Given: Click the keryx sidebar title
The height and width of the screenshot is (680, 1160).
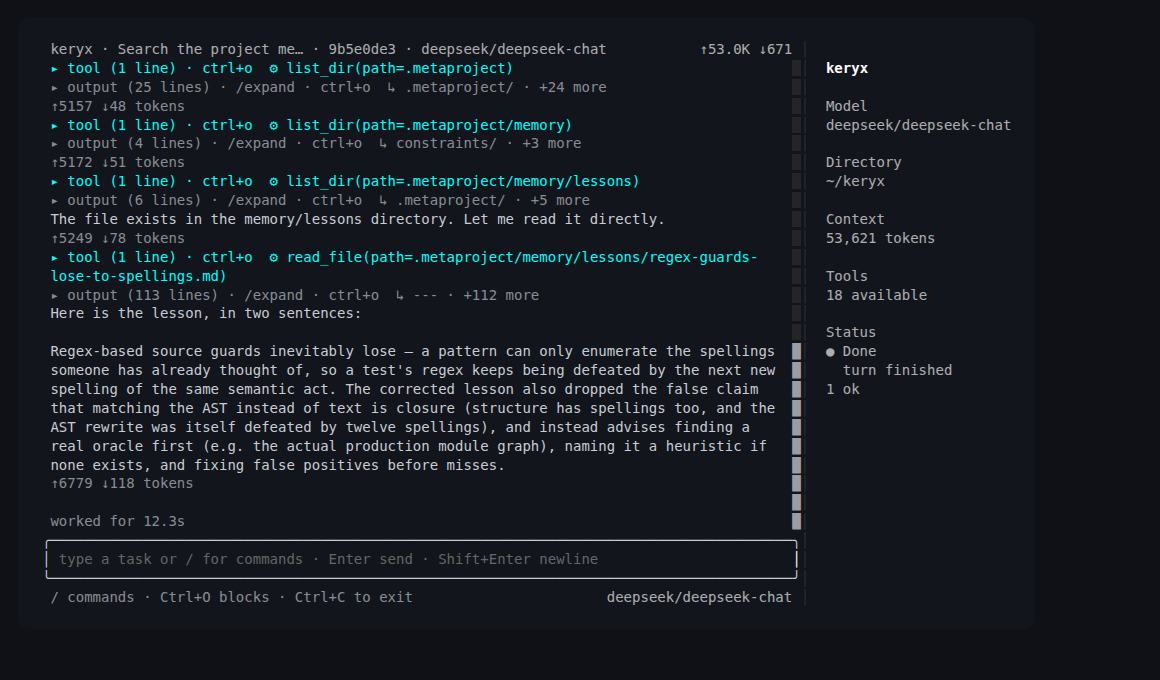Looking at the screenshot, I should [847, 68].
